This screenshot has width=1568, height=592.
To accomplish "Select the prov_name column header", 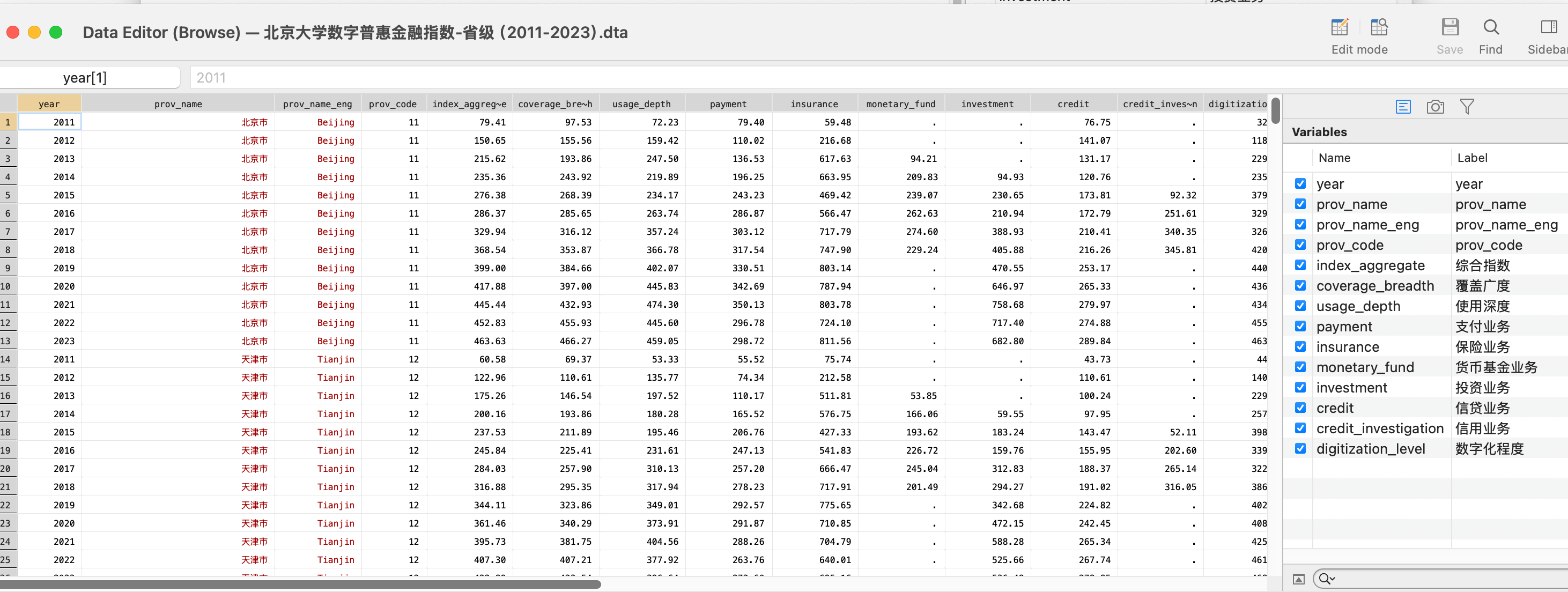I will [177, 104].
